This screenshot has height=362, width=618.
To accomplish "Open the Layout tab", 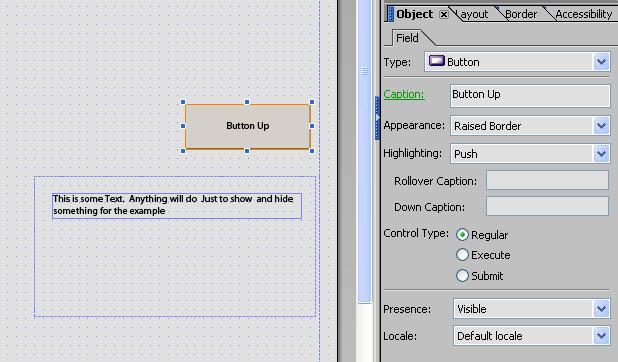I will tap(474, 15).
